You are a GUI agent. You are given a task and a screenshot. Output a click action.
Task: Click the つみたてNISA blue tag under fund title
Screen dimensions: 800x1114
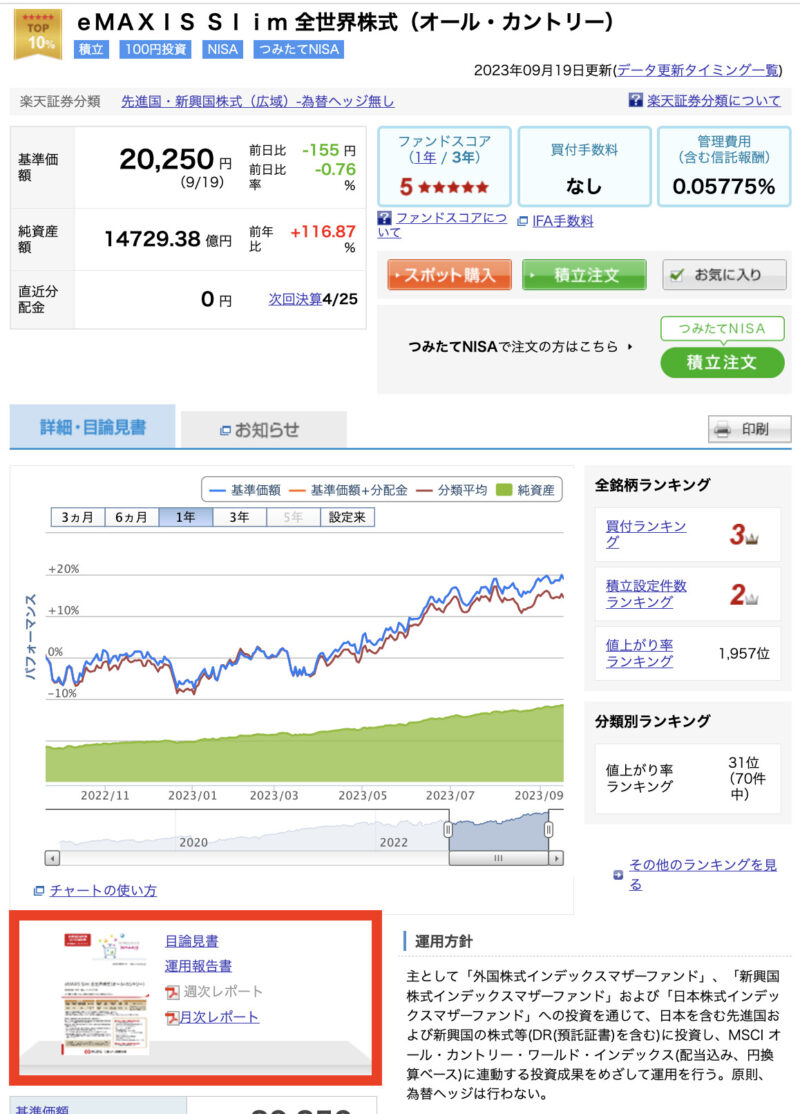[298, 49]
